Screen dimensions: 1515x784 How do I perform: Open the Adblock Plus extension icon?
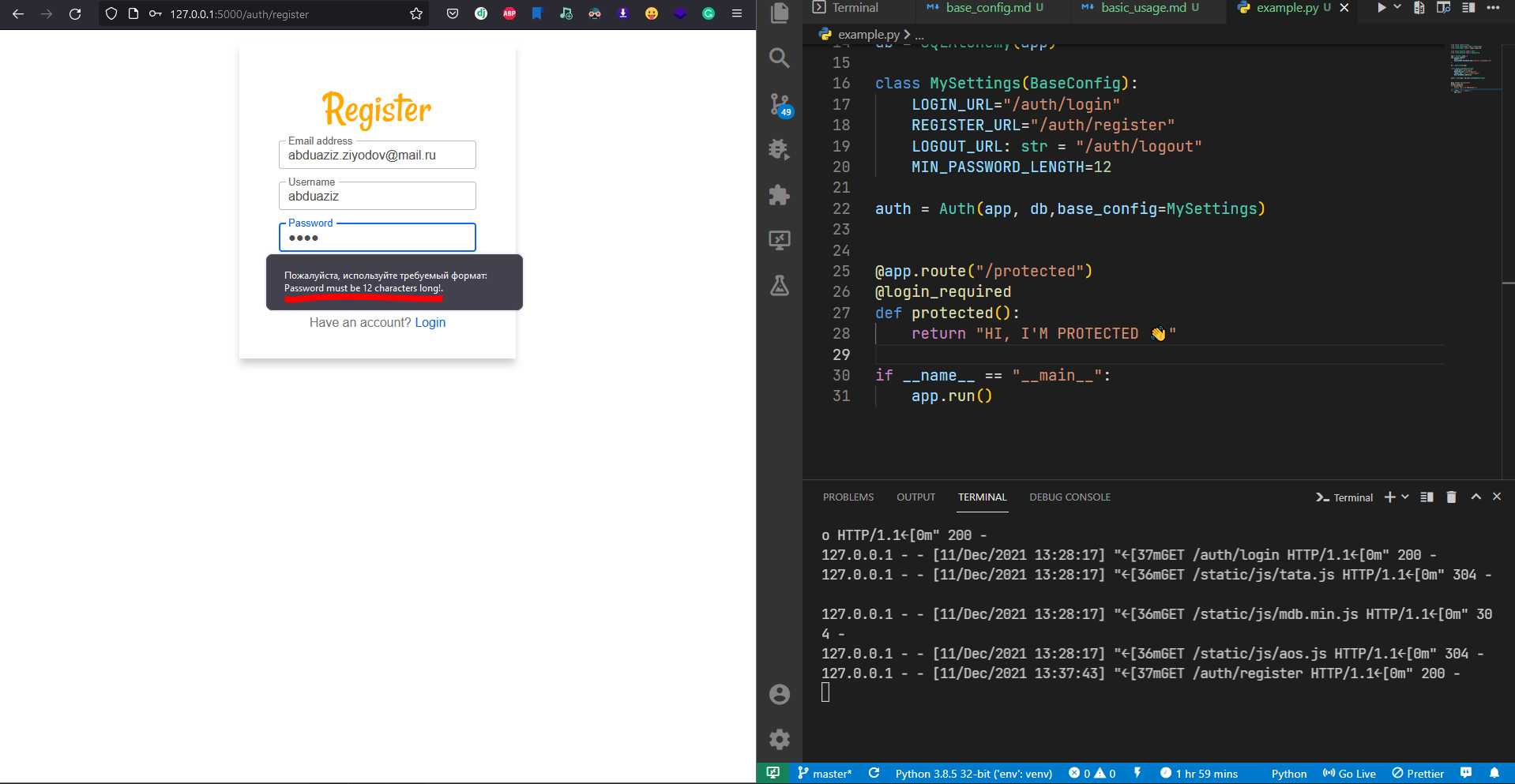point(509,13)
